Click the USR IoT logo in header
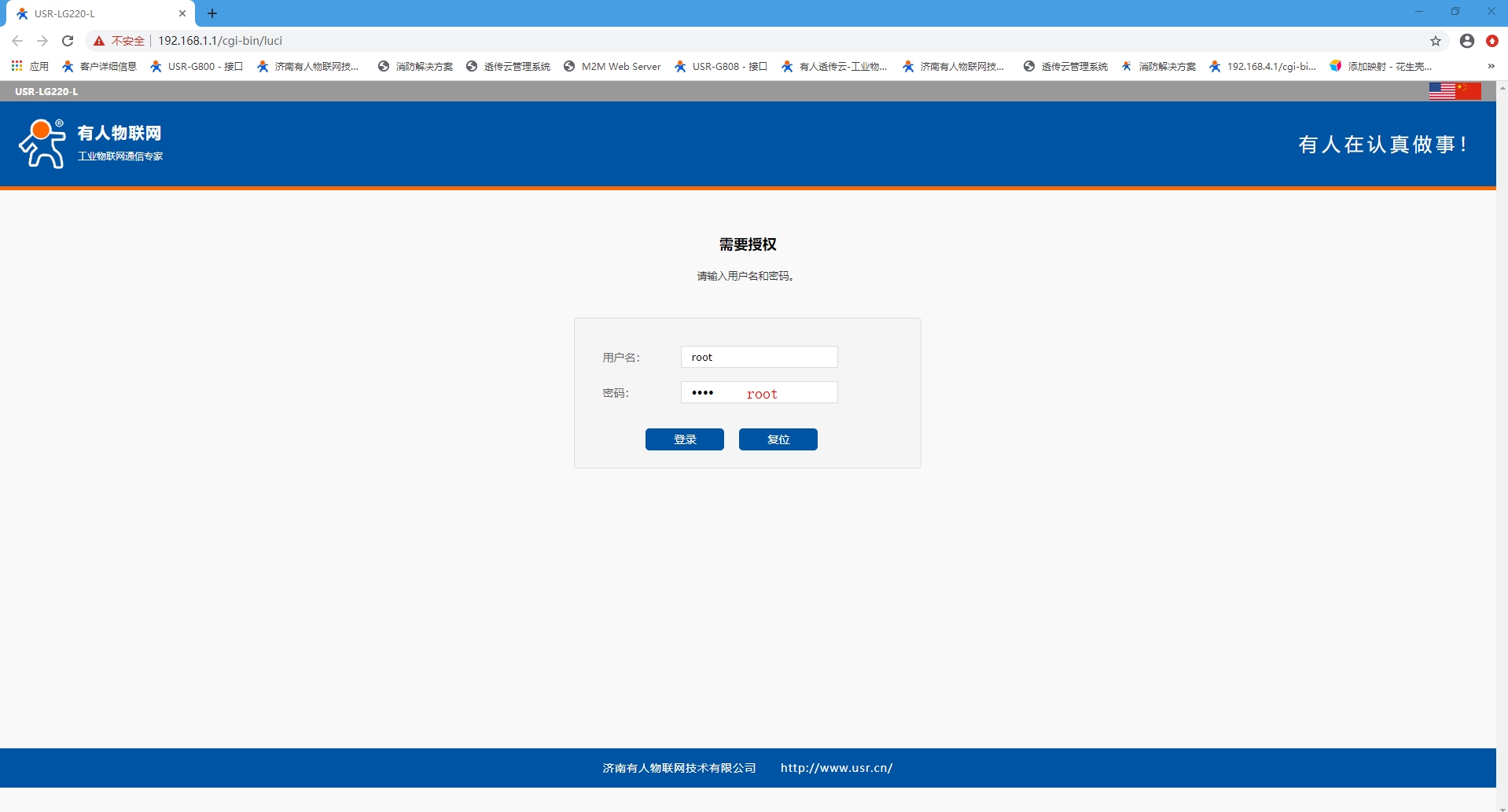 point(90,144)
